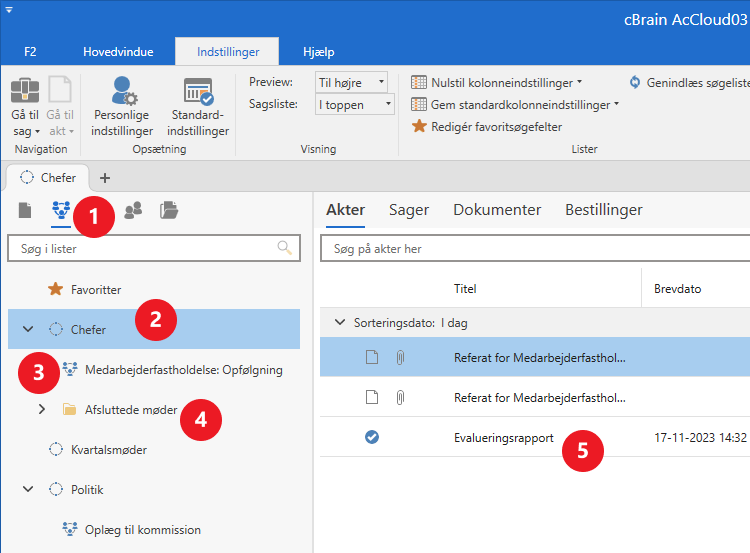The width and height of the screenshot is (750, 553).
Task: Open Personlige indstillinger
Action: point(122,107)
